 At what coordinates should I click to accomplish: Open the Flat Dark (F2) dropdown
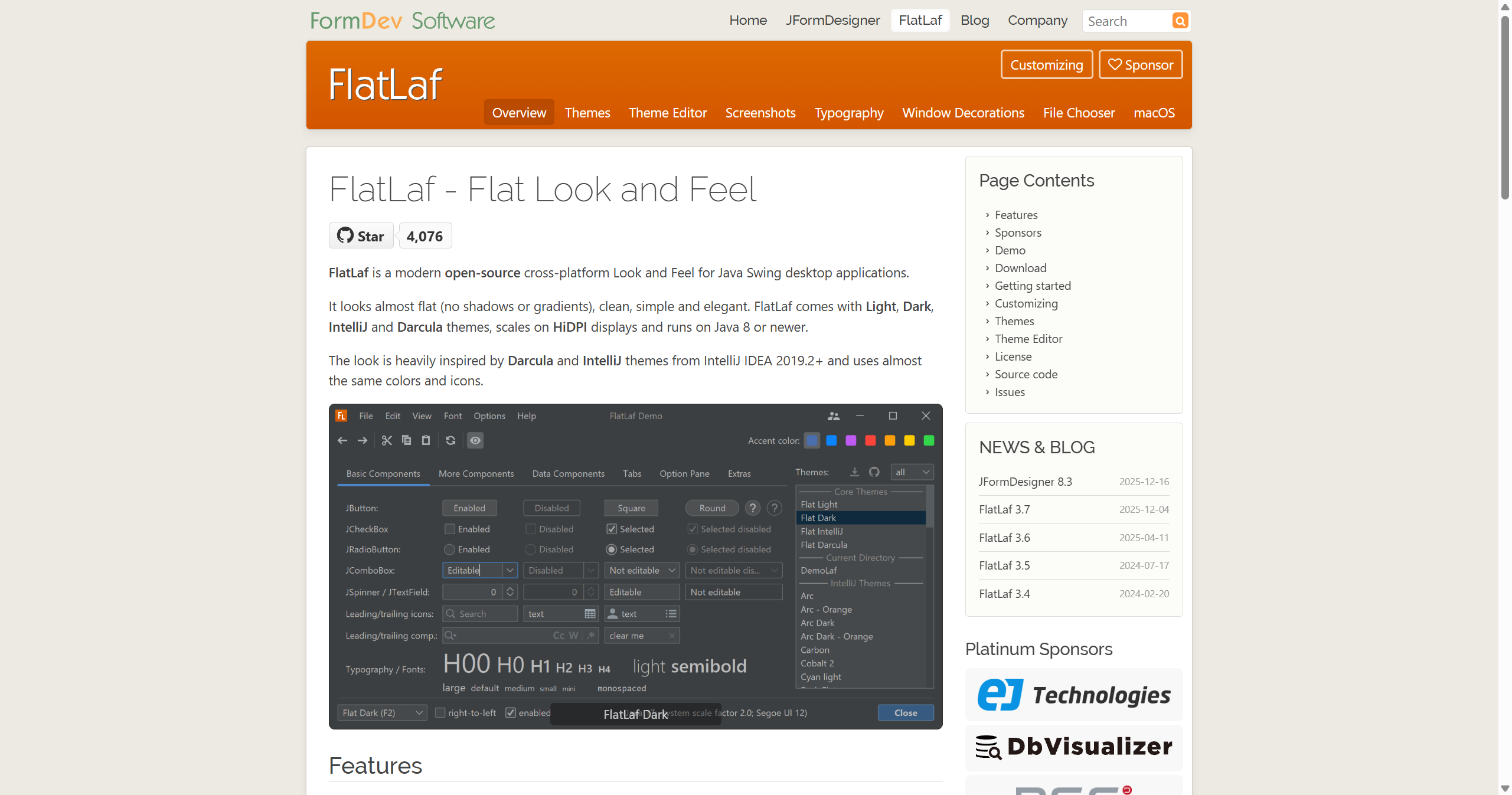(x=382, y=713)
